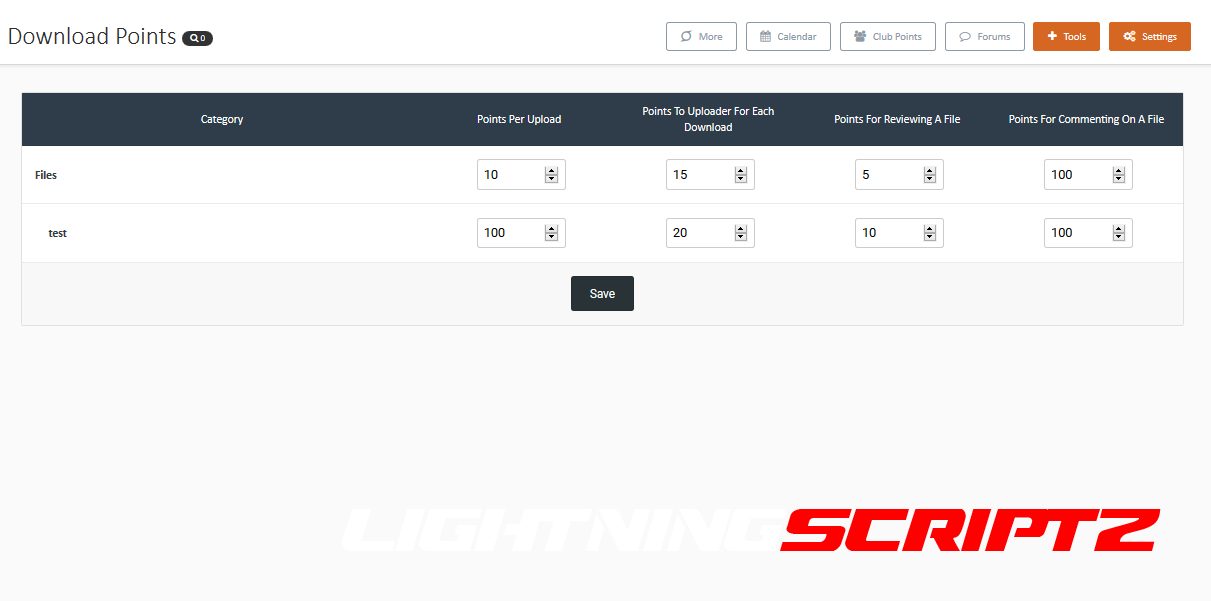Screen dimensions: 1211x601
Task: Click spinner on test reviewing points
Action: coord(929,233)
